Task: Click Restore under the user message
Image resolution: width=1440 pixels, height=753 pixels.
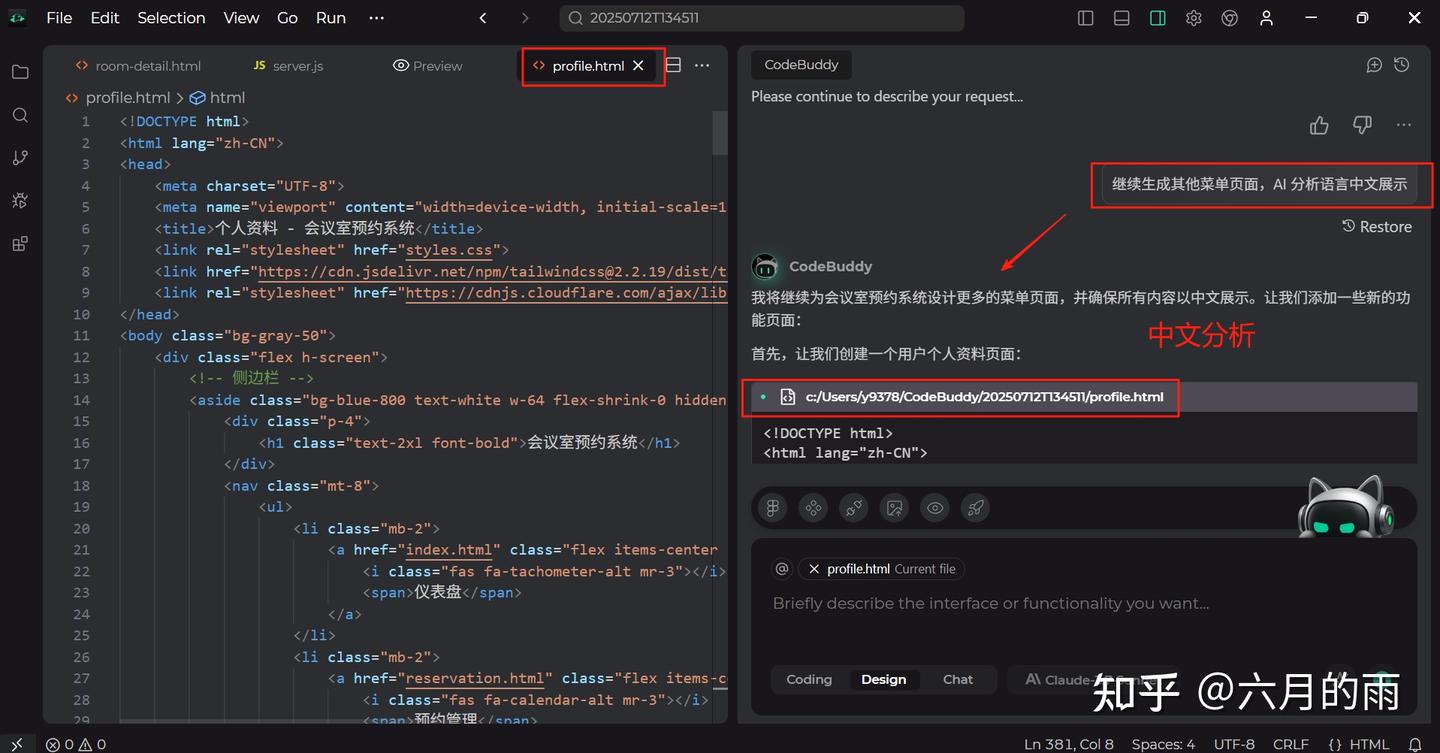Action: click(1377, 227)
